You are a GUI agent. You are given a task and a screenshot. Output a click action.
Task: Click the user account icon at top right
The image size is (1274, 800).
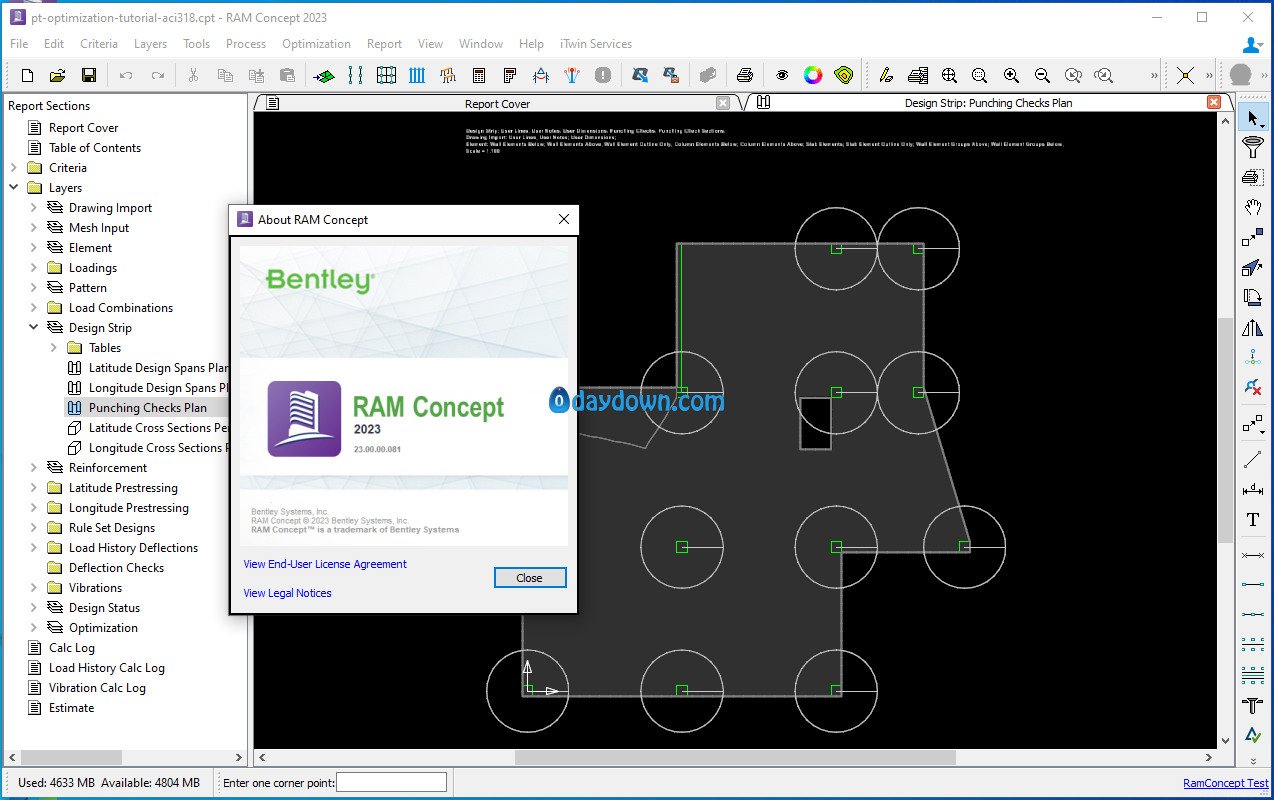pos(1253,44)
